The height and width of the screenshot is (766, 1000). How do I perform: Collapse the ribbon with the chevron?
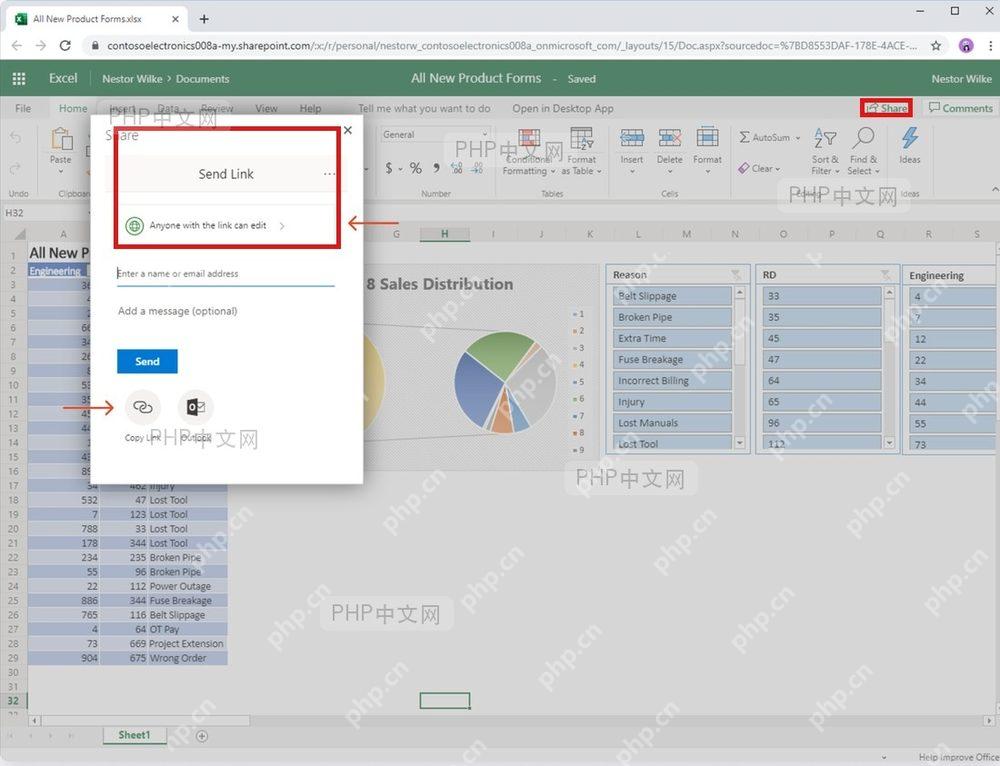994,189
